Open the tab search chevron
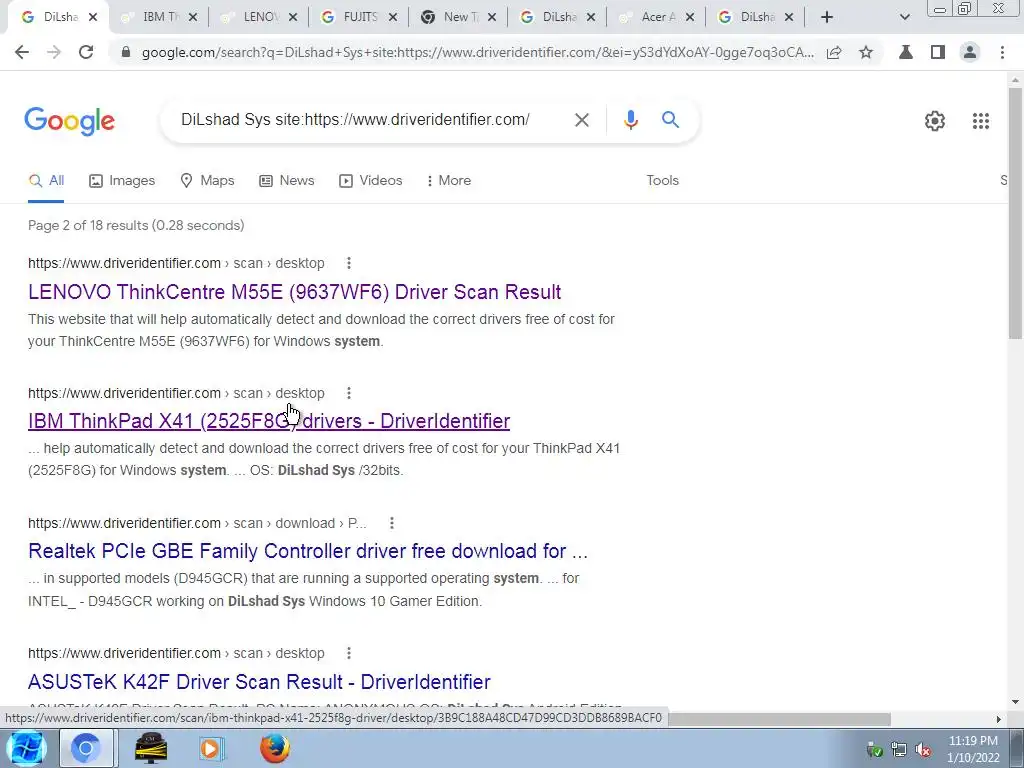1024x768 pixels. click(x=904, y=18)
